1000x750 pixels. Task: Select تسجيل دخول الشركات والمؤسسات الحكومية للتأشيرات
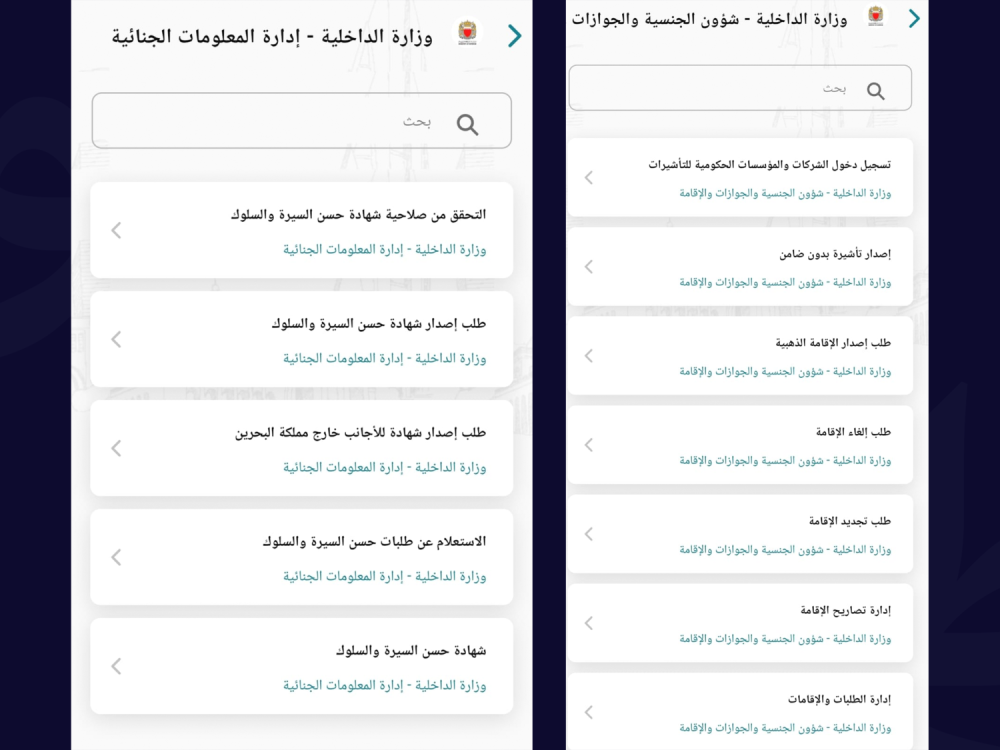click(740, 178)
